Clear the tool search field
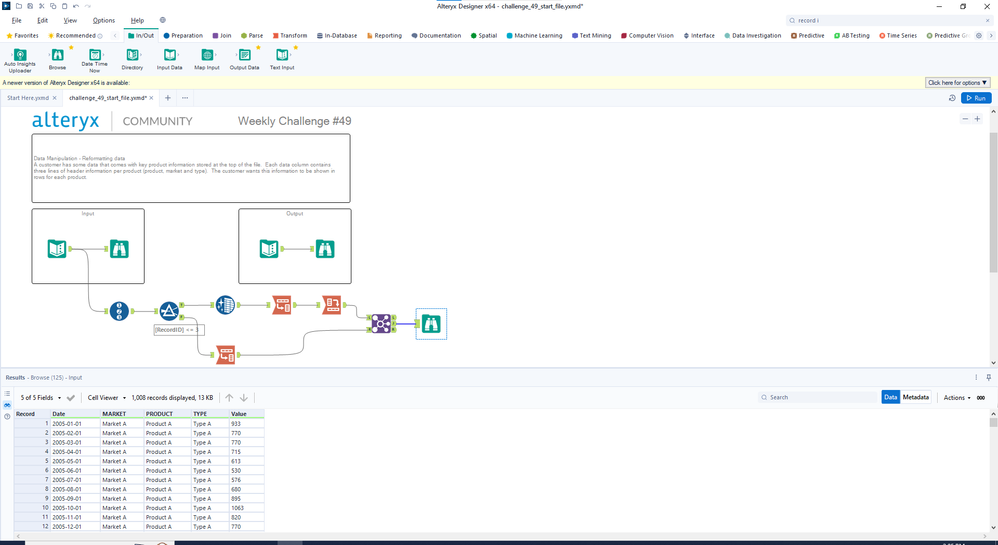Image resolution: width=998 pixels, height=545 pixels. (x=988, y=20)
